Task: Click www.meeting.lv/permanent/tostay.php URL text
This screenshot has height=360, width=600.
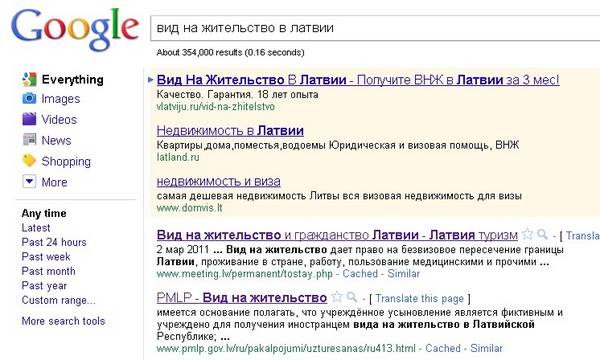Action: pos(245,274)
